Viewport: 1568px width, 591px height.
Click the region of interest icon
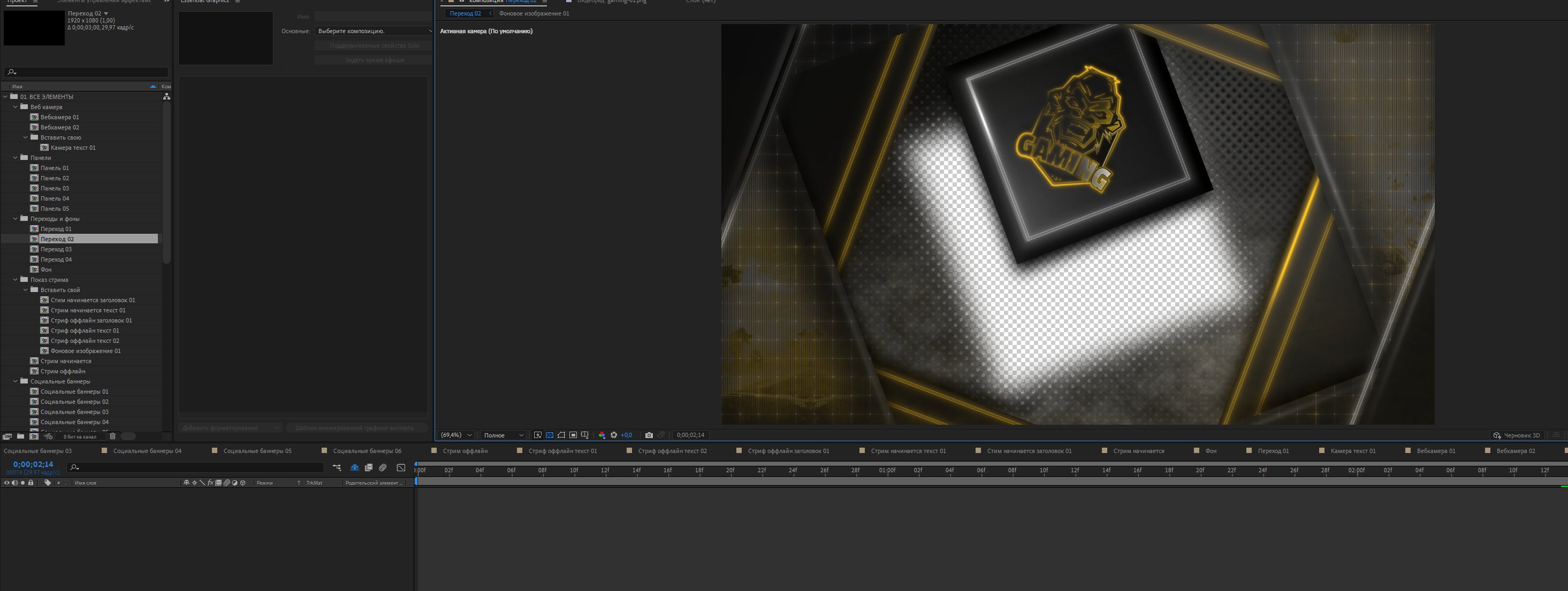click(x=573, y=435)
